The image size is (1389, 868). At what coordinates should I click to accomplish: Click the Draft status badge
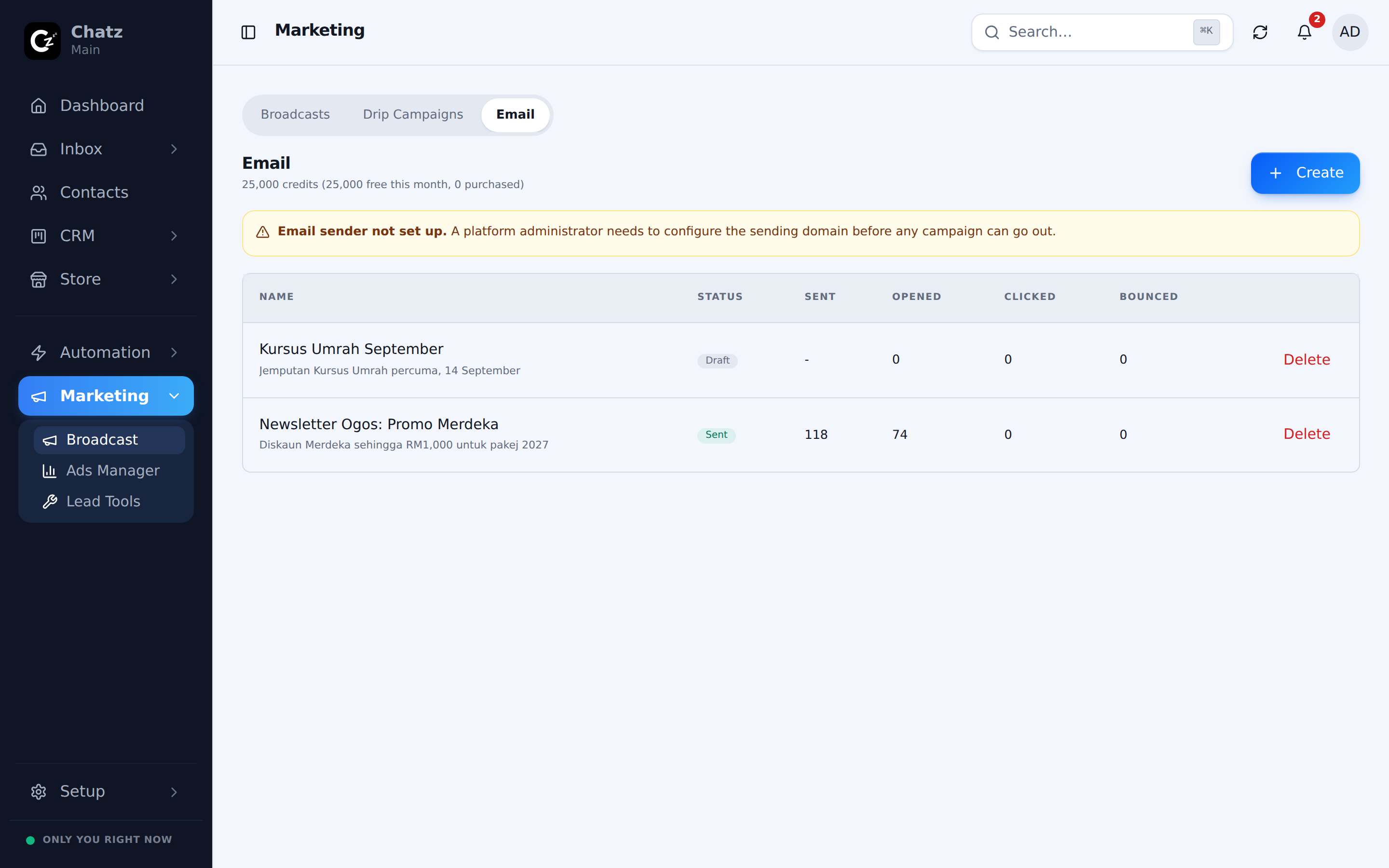[718, 361]
